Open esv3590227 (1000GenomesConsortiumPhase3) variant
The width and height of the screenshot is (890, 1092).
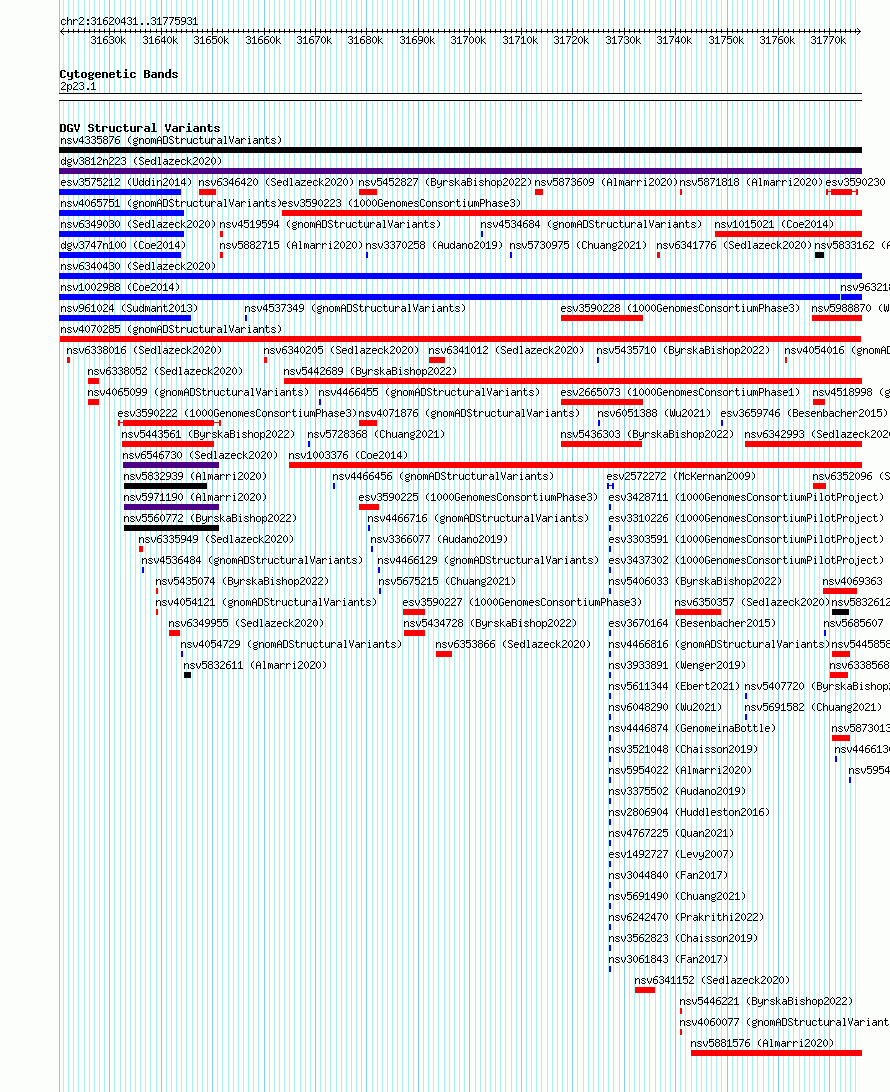tap(522, 602)
